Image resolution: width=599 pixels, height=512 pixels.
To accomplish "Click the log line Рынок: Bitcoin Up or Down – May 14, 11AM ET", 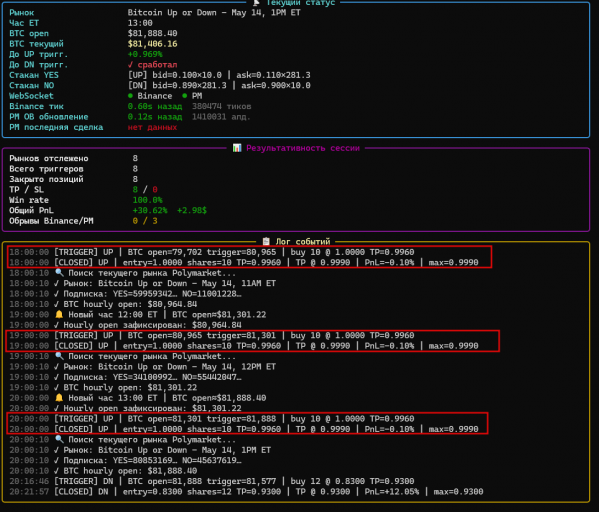I will [142, 283].
